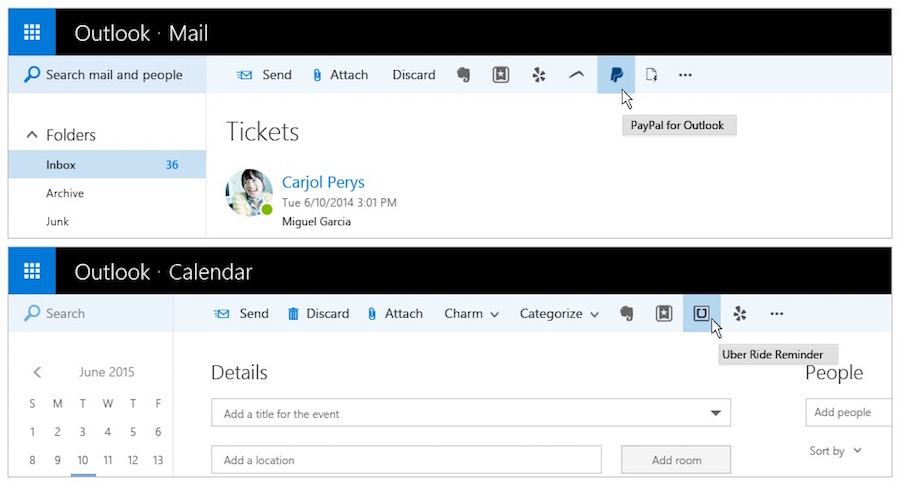
Task: Collapse the Folders section
Action: click(32, 135)
